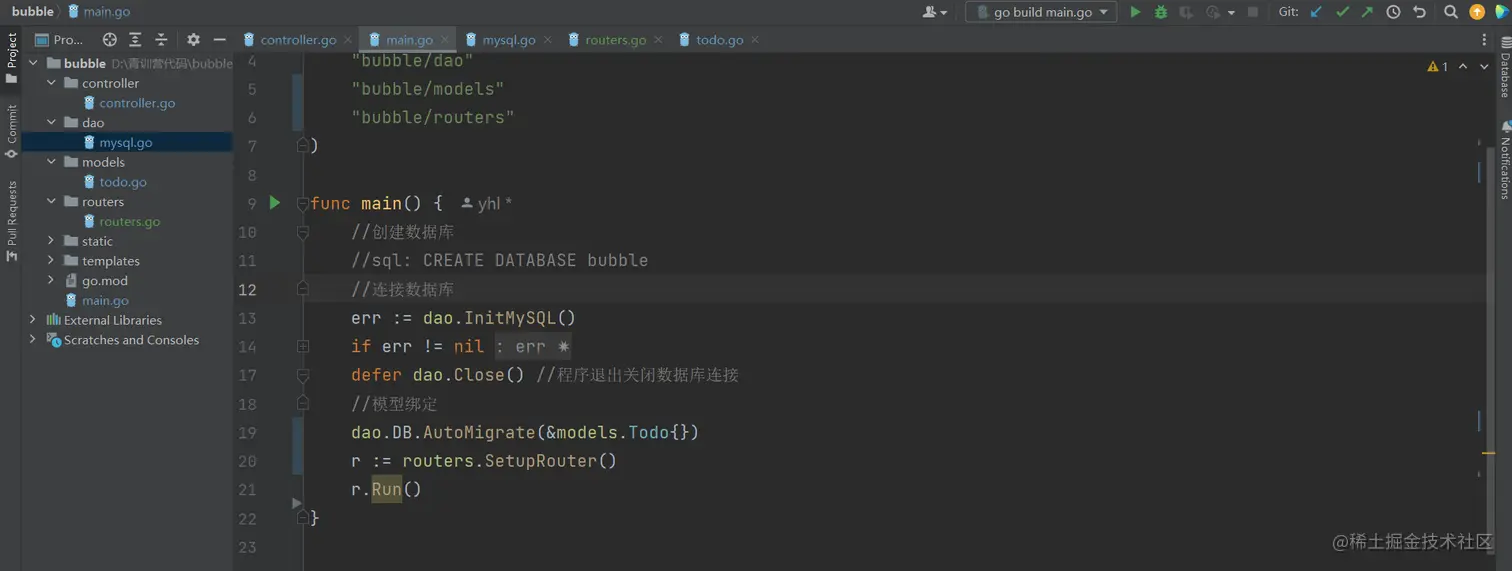Open Search Everywhere magnifier icon
1512x571 pixels.
coord(1451,12)
